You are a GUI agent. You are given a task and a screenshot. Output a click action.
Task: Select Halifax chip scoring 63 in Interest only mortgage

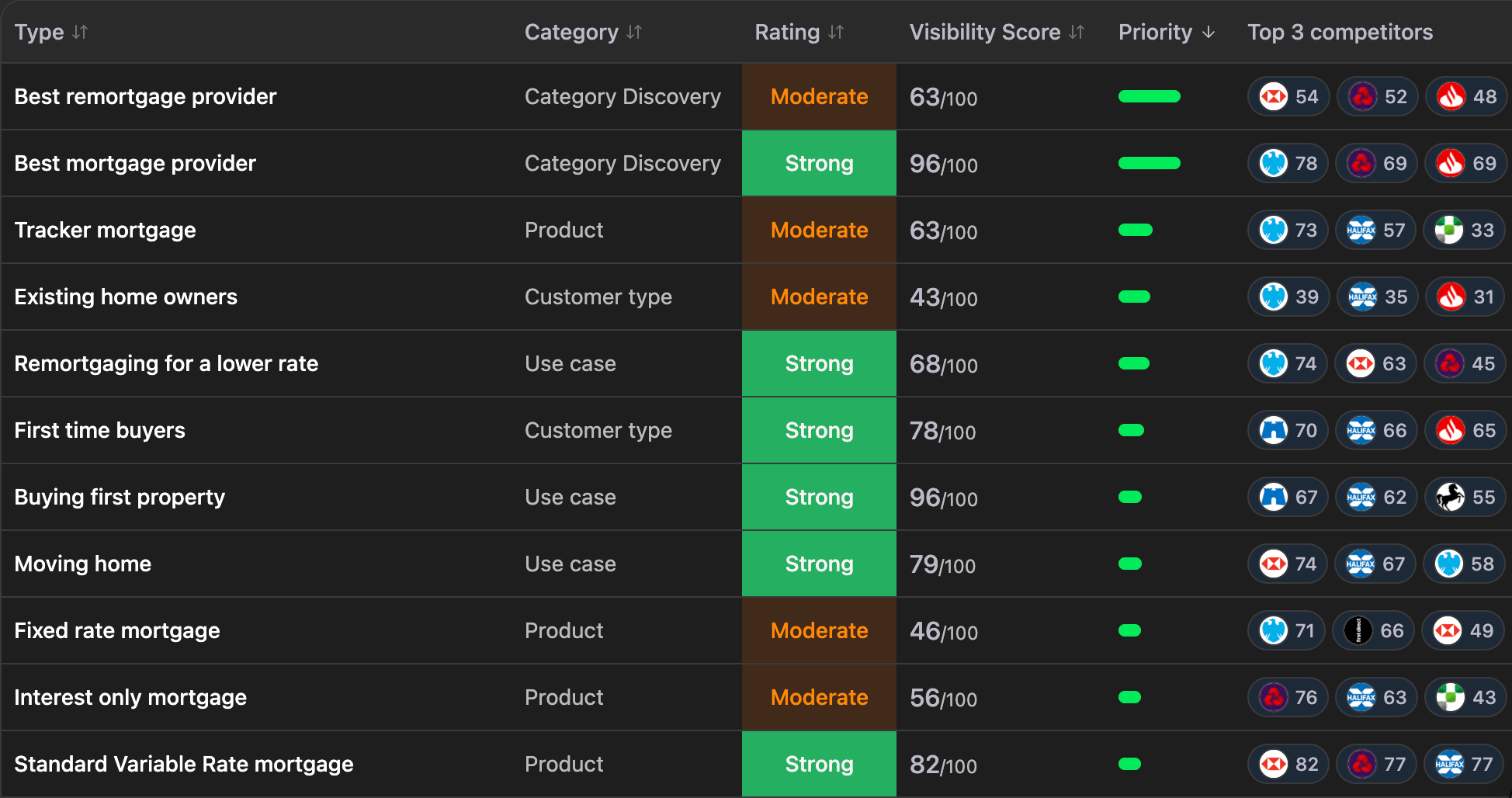coord(1377,698)
